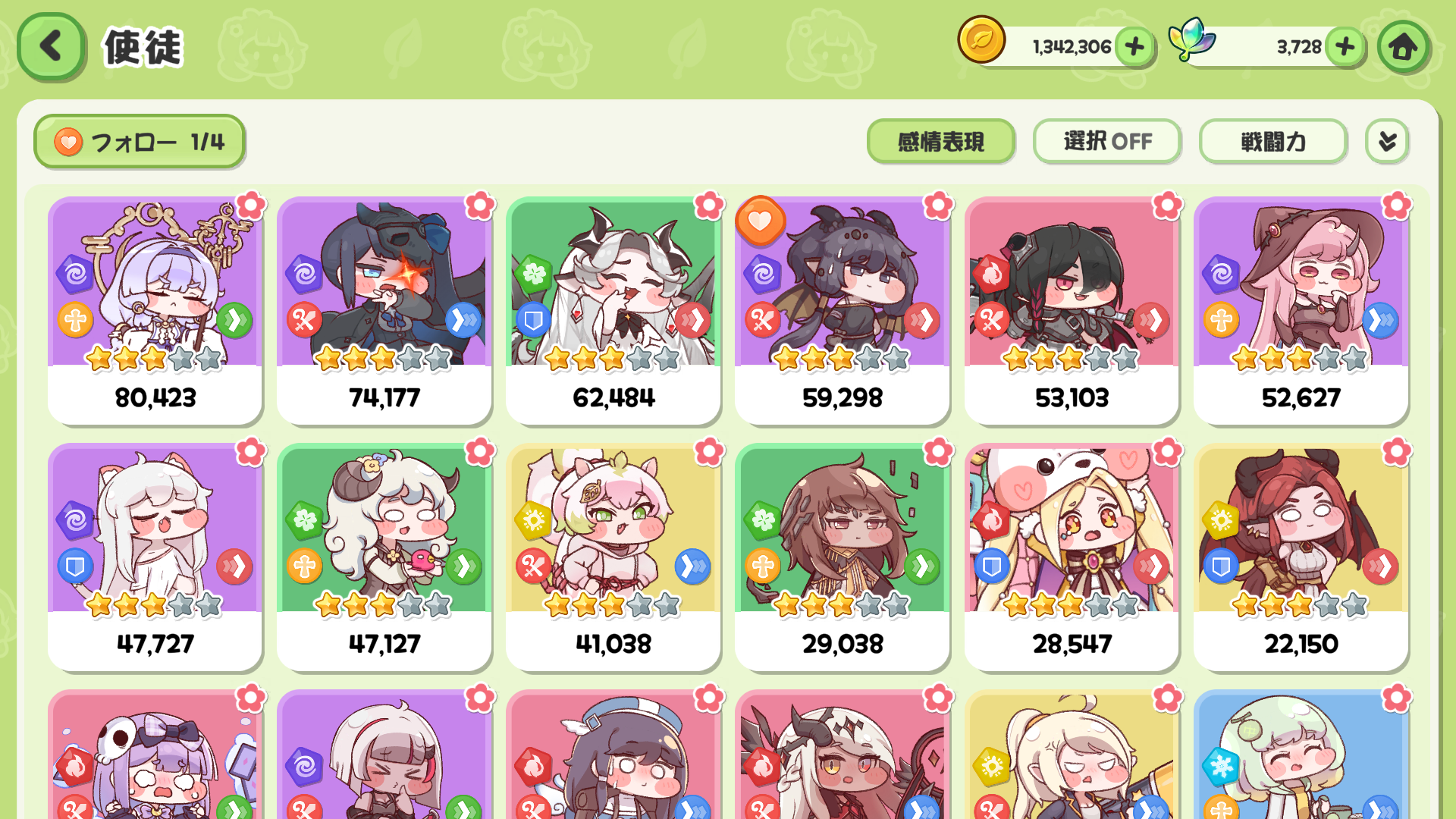Add more gold coins with plus button

[x=1134, y=47]
